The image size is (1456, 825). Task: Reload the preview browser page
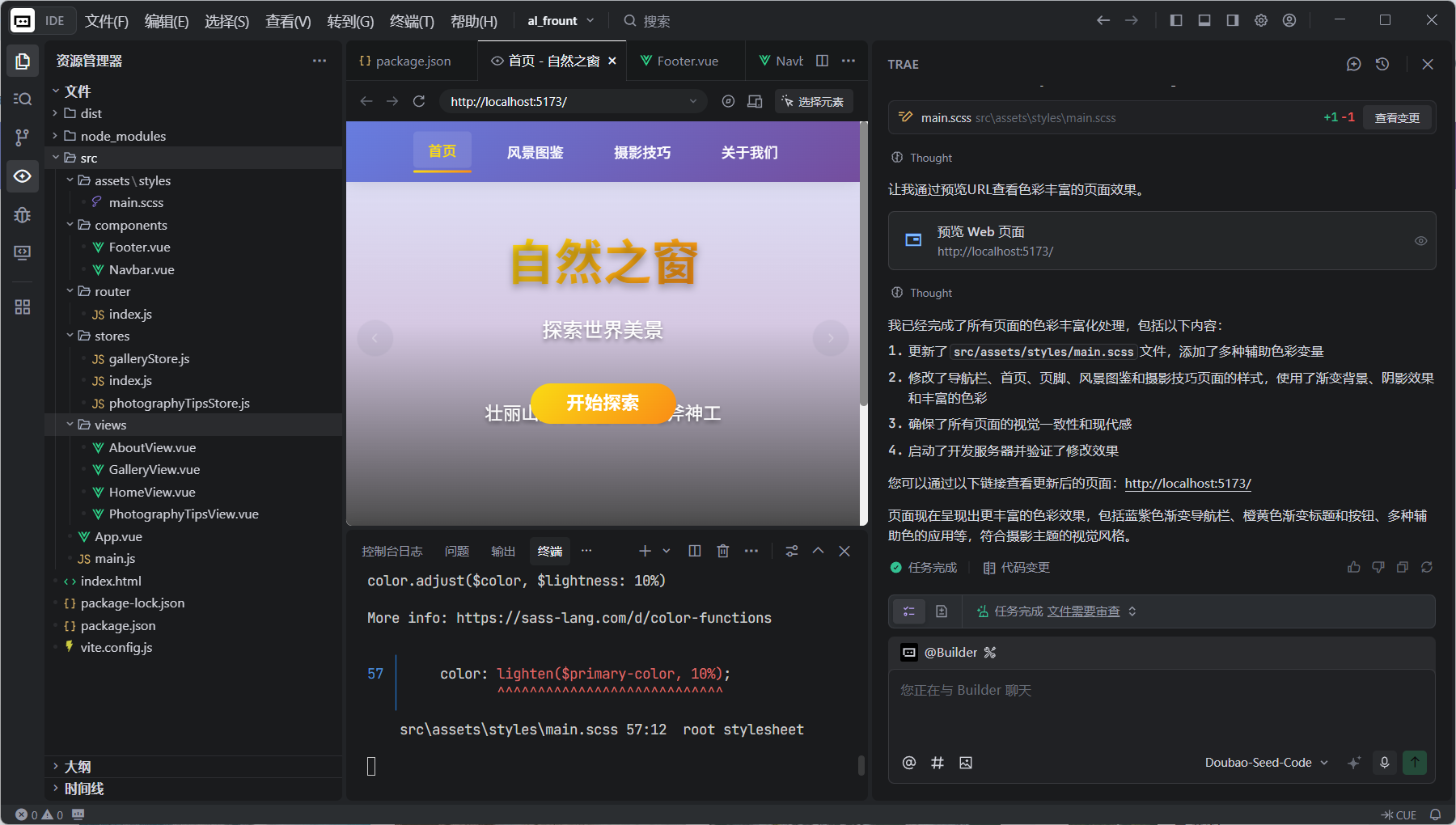tap(419, 101)
